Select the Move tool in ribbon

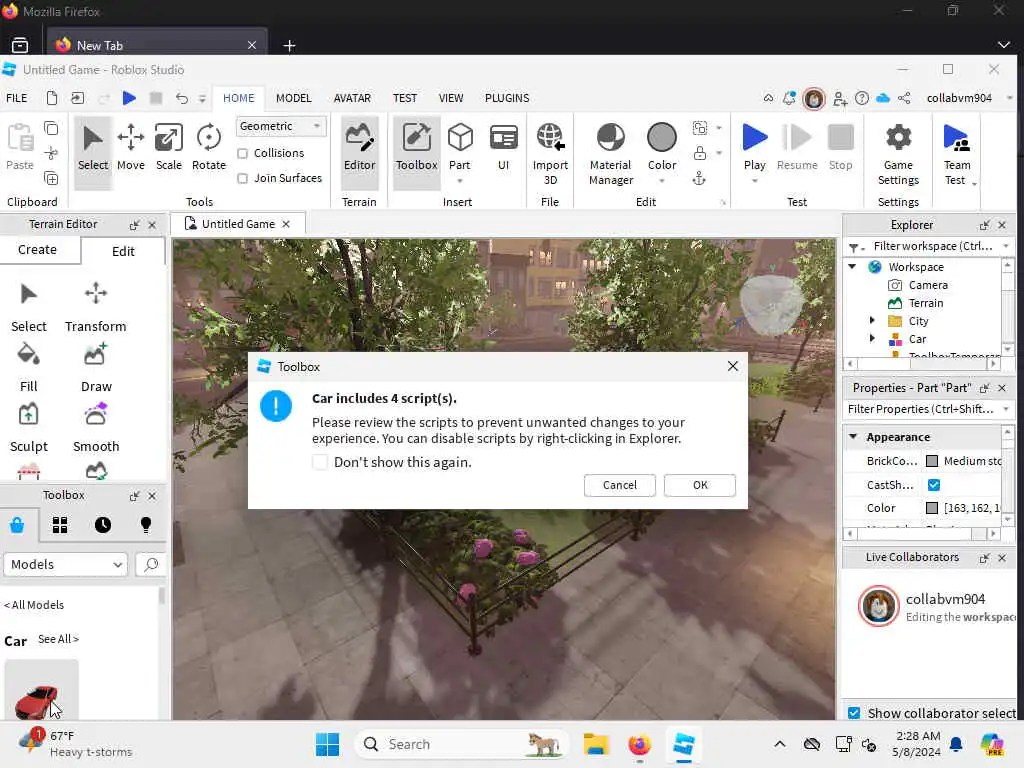pos(131,148)
